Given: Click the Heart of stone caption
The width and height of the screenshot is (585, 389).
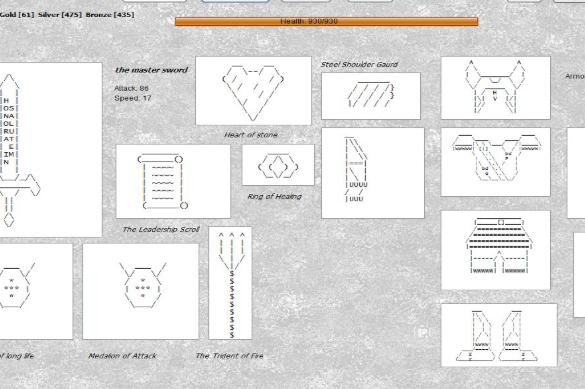Looking at the screenshot, I should [x=251, y=135].
